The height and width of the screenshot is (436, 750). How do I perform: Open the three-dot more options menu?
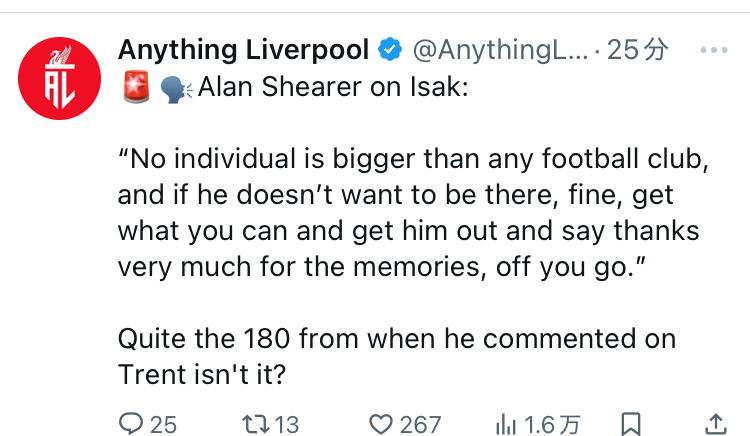click(x=714, y=50)
